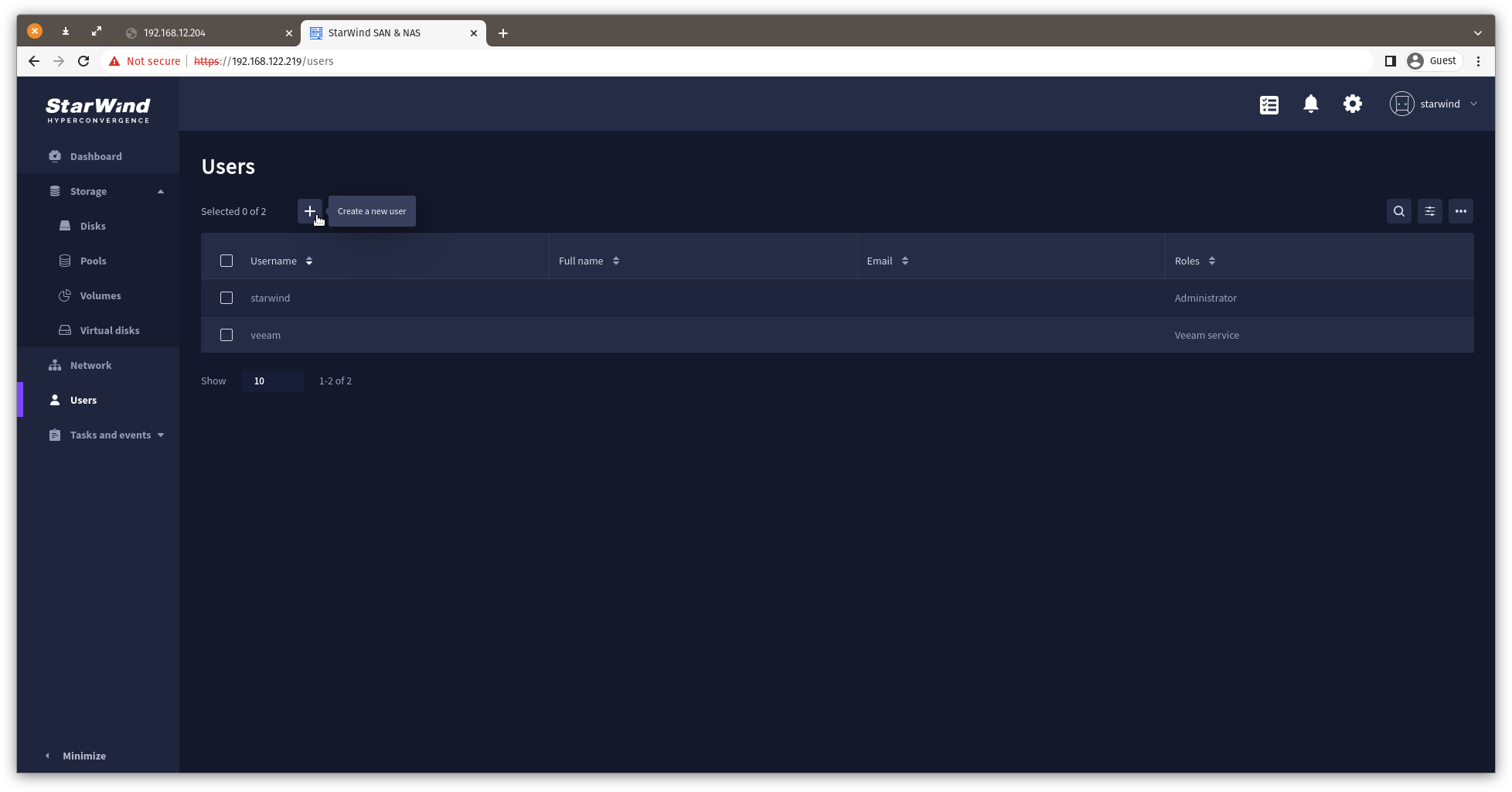Sort the table by Full name arrows
This screenshot has width=1512, height=792.
click(616, 261)
